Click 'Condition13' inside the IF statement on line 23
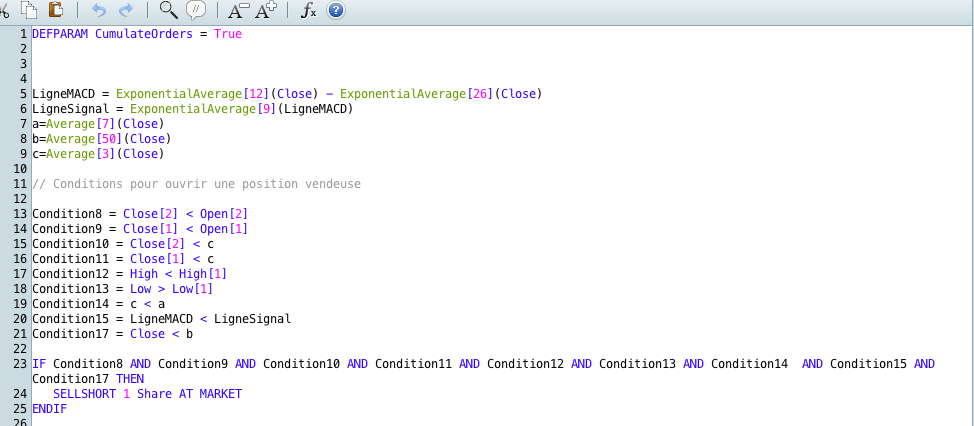 pyautogui.click(x=637, y=363)
